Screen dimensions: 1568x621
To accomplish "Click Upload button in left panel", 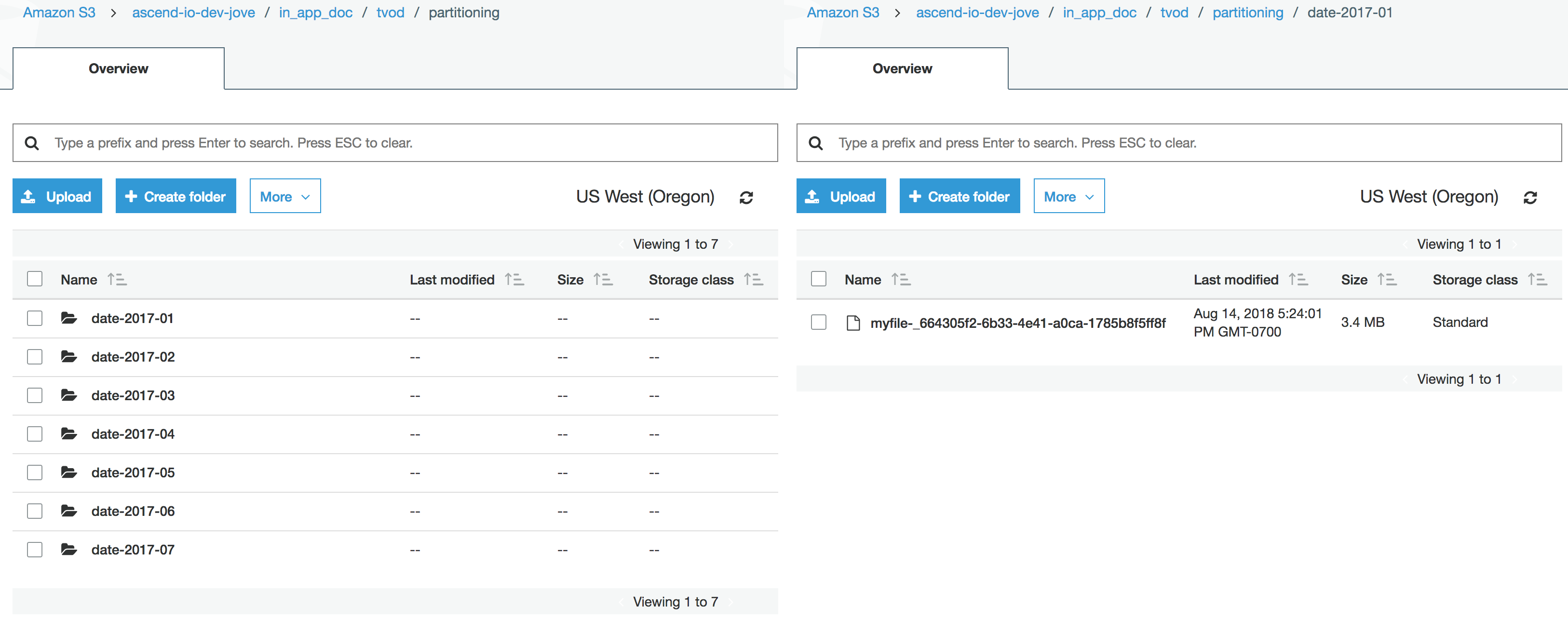I will (x=57, y=196).
